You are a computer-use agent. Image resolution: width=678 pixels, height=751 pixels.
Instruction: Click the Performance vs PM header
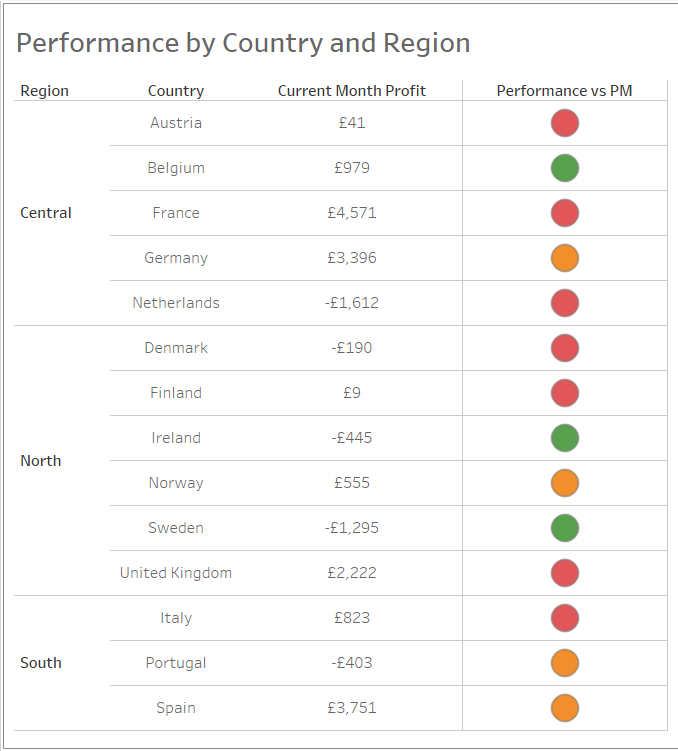click(565, 91)
